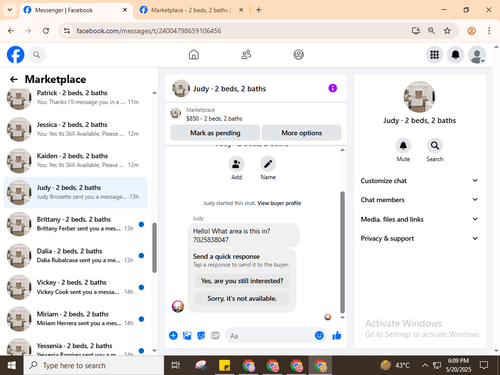Viewport: 500px width, 375px height.
Task: Choose a sticker from the composer
Action: [x=201, y=335]
